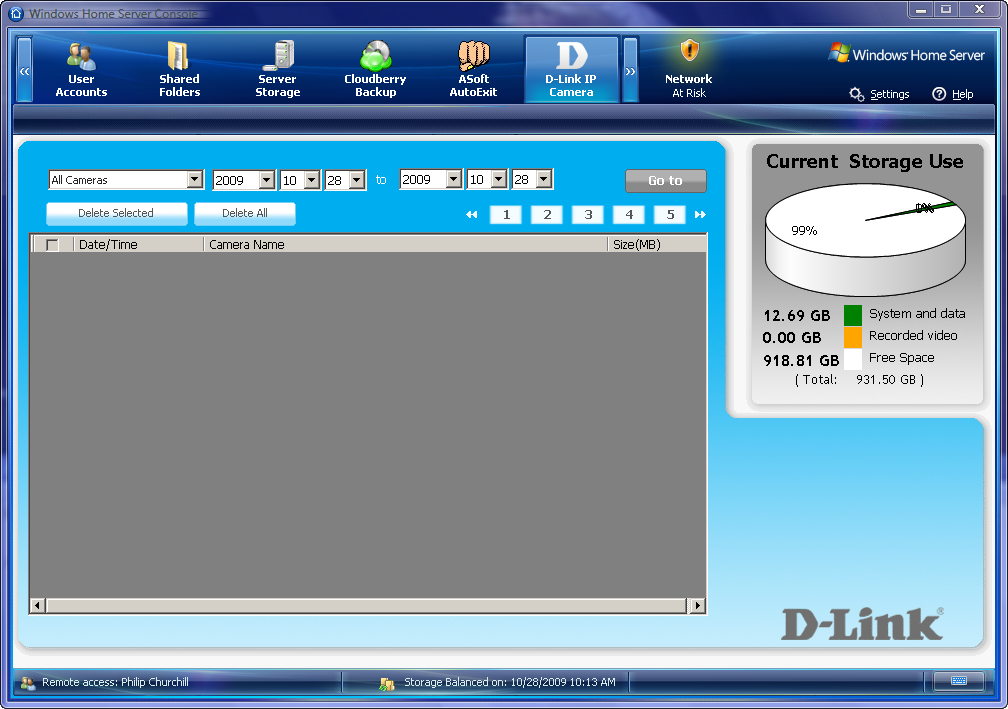Click the Remote access: Philip Churchill text

tap(115, 683)
